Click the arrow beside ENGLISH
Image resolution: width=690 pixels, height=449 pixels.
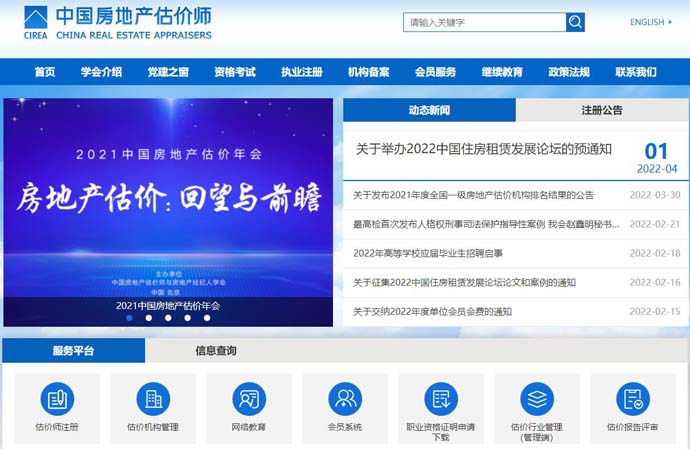coord(670,22)
